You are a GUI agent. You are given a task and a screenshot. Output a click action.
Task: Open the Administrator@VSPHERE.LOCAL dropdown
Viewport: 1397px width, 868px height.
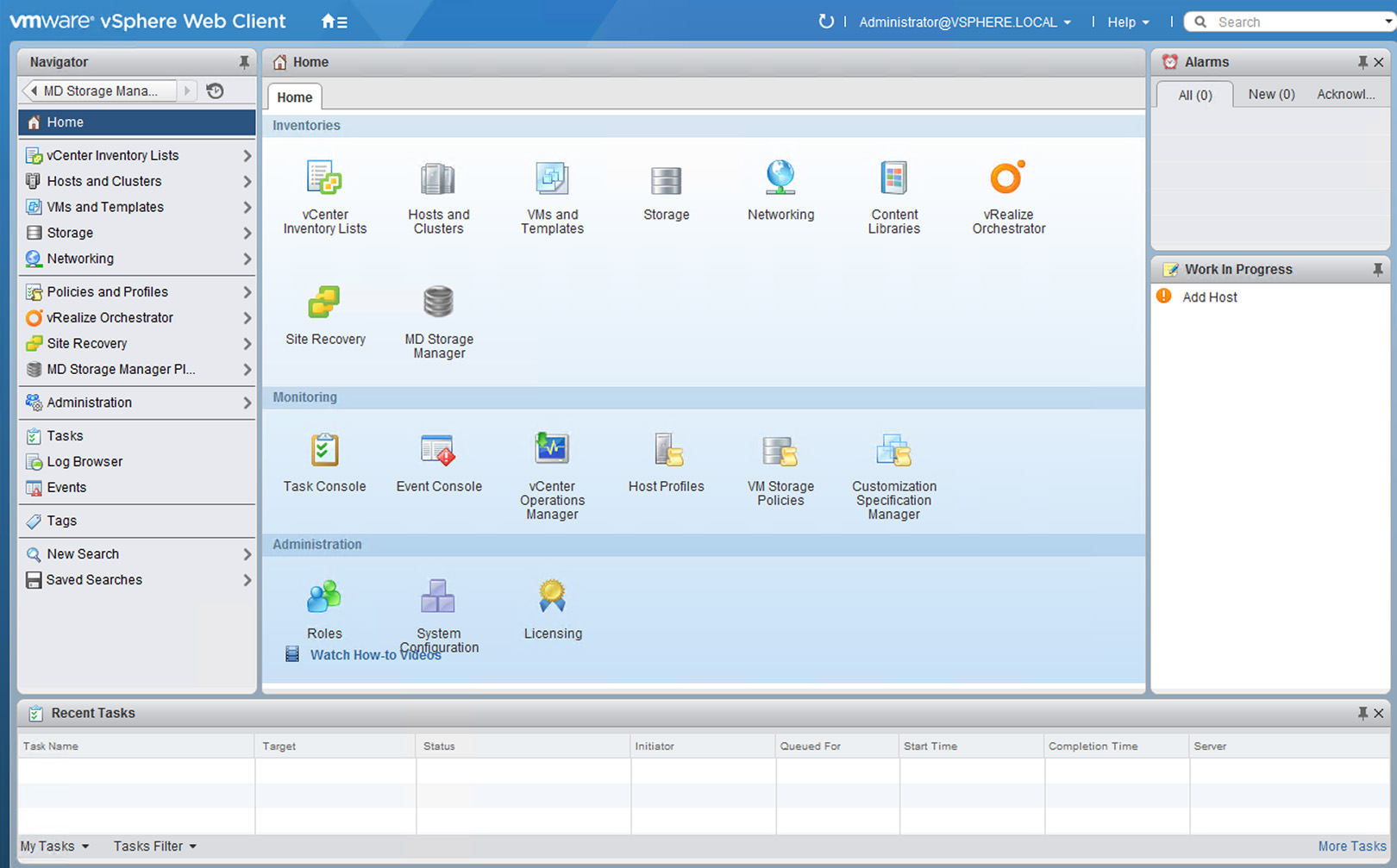tap(963, 22)
